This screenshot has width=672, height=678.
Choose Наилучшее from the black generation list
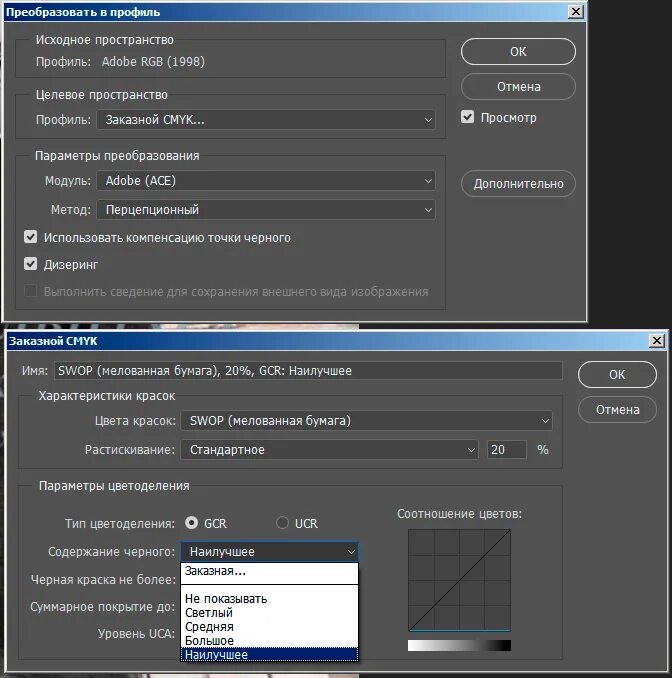pyautogui.click(x=269, y=654)
